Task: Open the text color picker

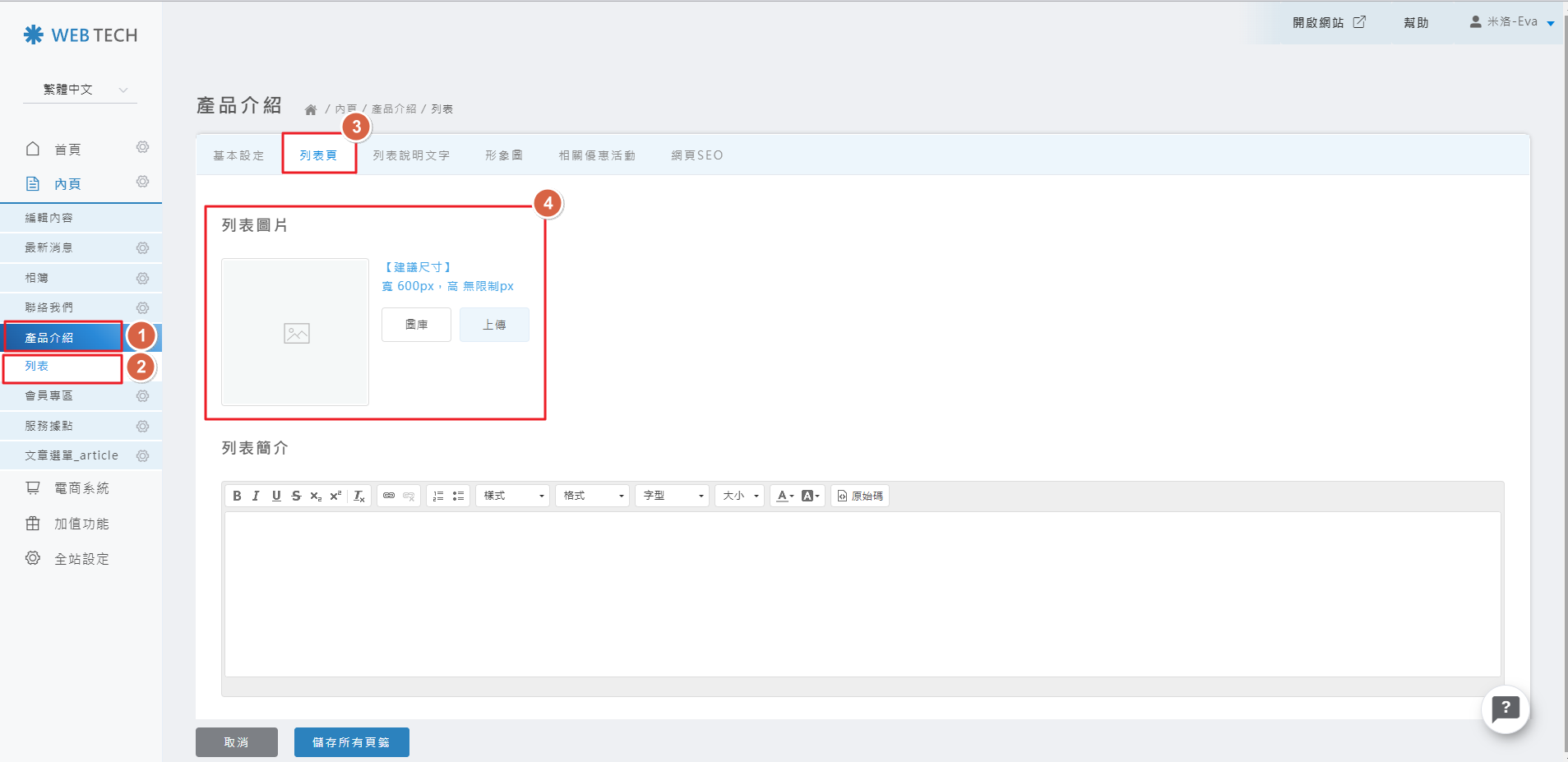Action: pos(784,496)
